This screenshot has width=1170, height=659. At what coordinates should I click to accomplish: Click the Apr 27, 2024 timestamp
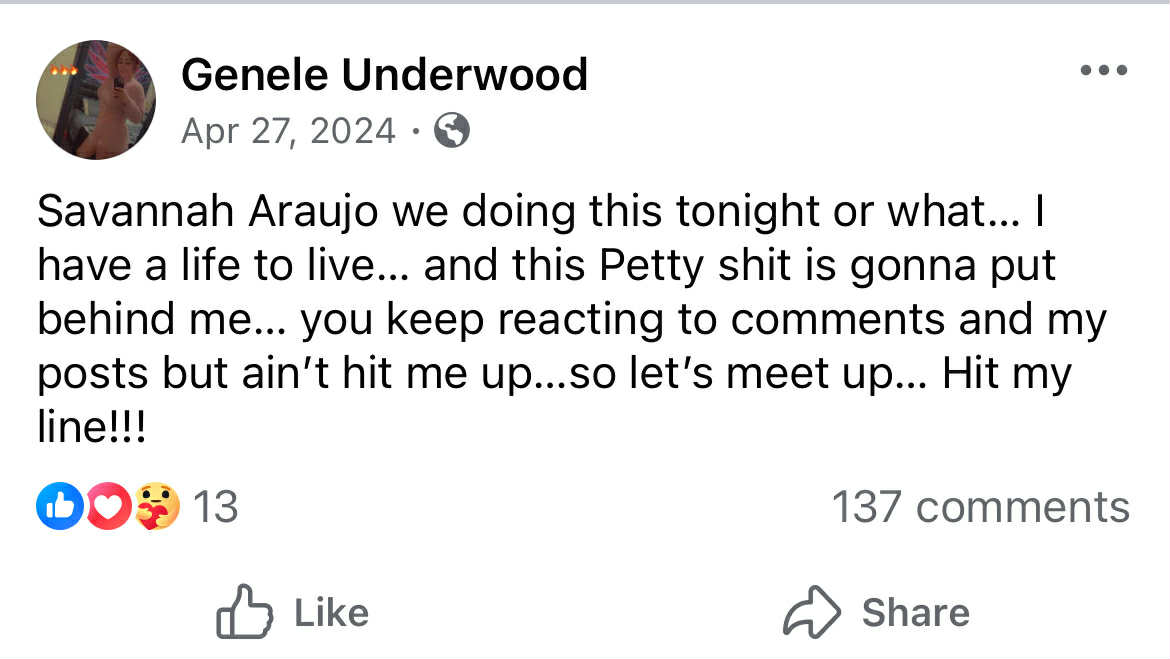point(288,131)
